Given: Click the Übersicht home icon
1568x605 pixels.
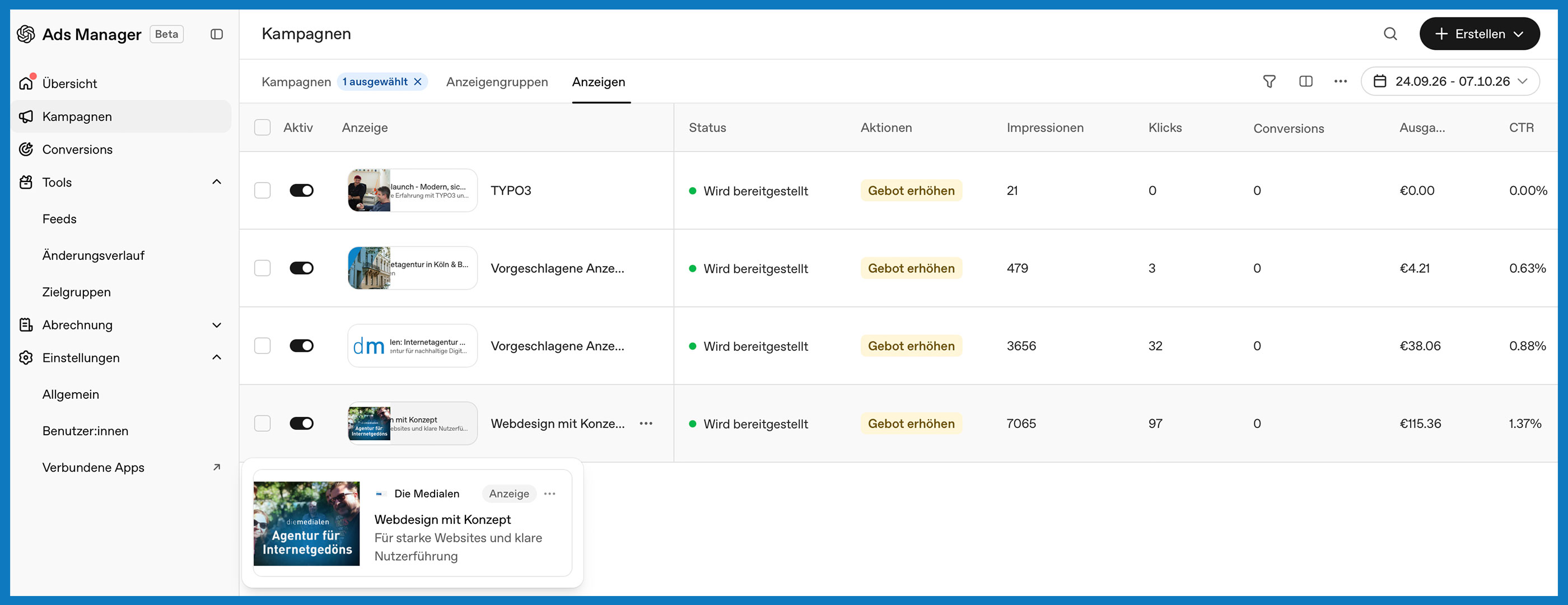Looking at the screenshot, I should point(26,83).
